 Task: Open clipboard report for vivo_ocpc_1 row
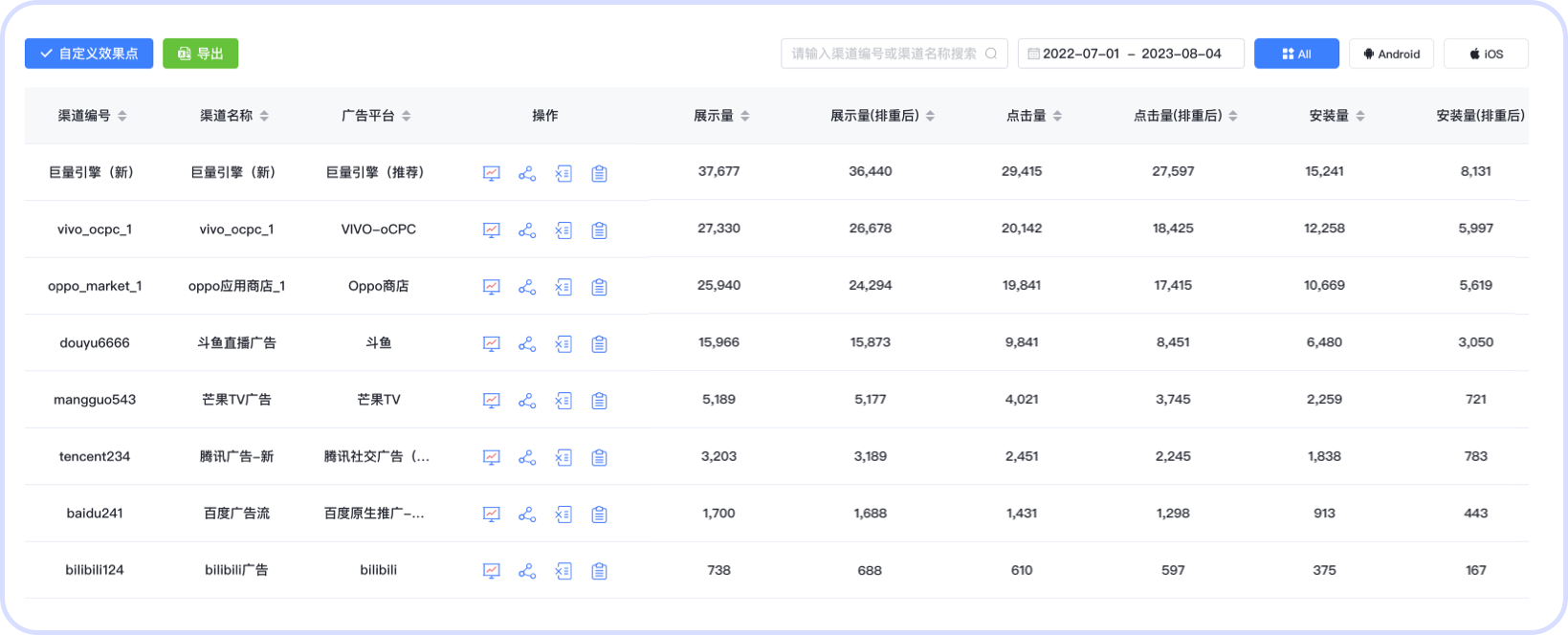point(599,230)
